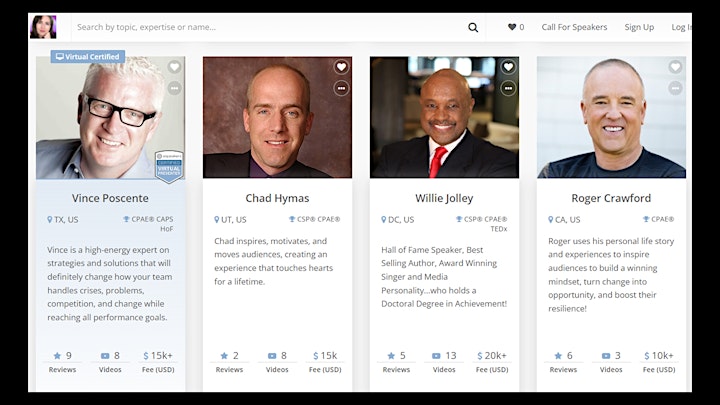
Task: Favorite Vince Poscente with heart icon
Action: click(x=174, y=67)
